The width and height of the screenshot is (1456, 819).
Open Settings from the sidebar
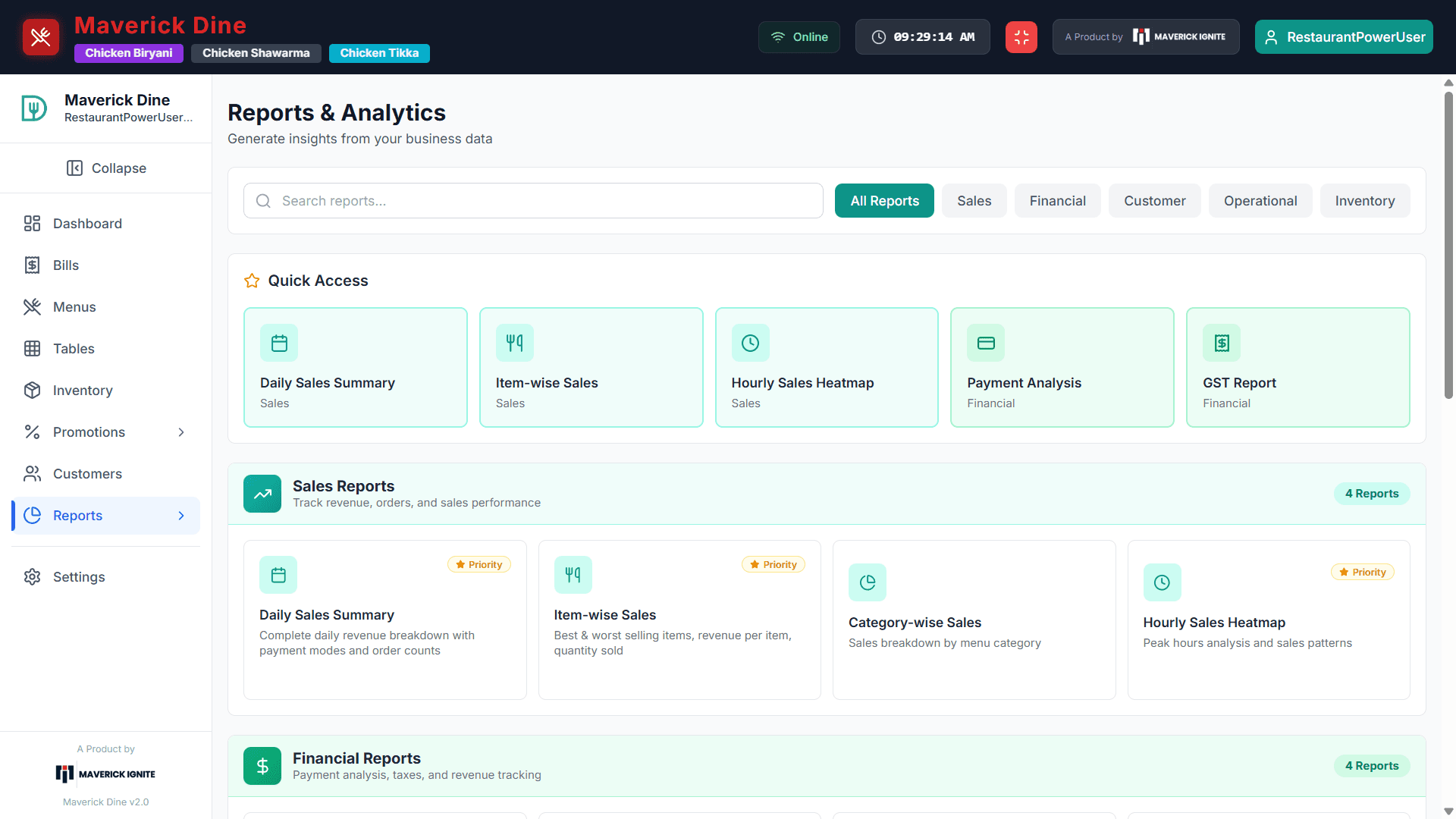tap(106, 576)
